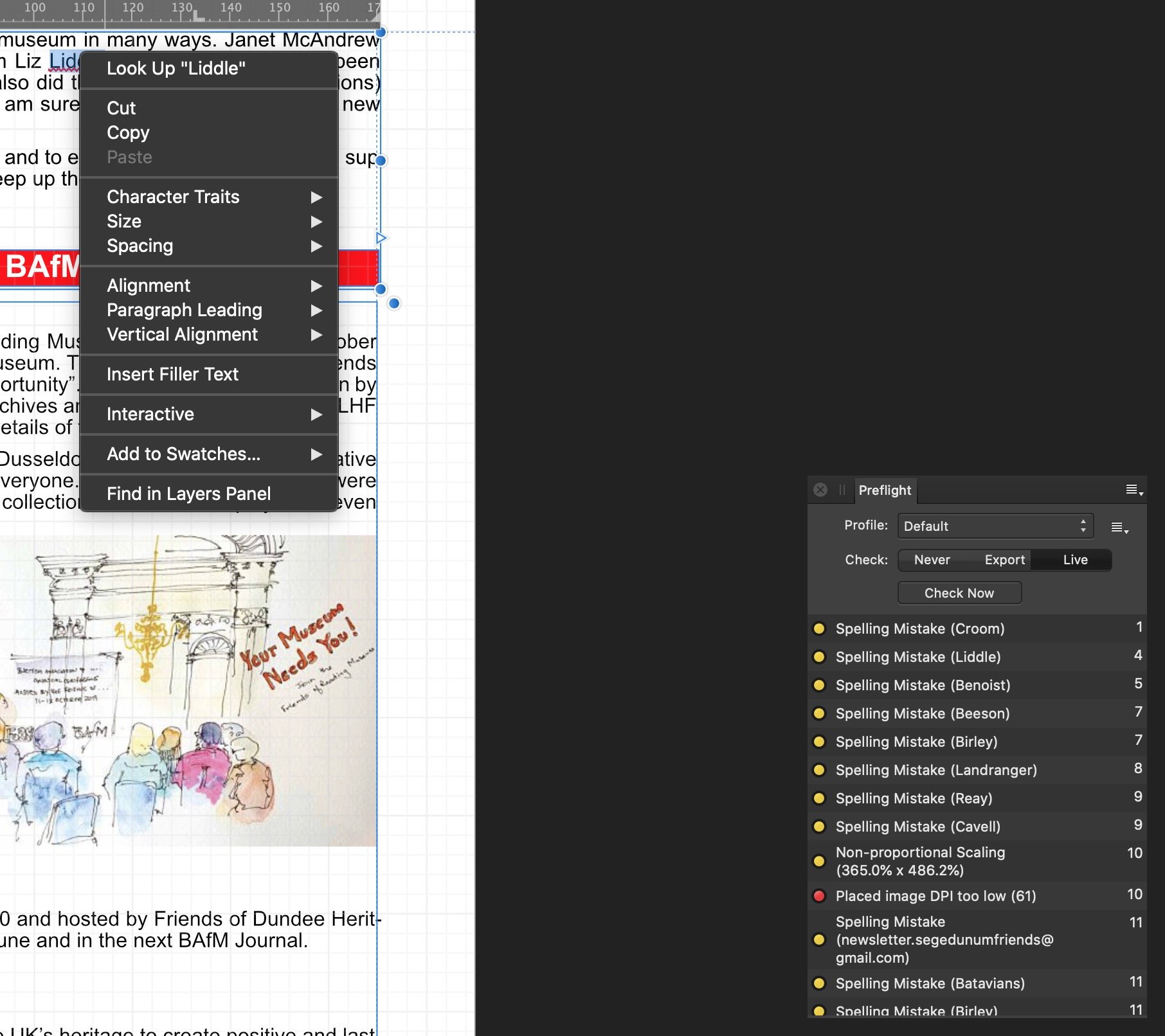
Task: Click the round handle outside the frame corner
Action: click(x=394, y=303)
